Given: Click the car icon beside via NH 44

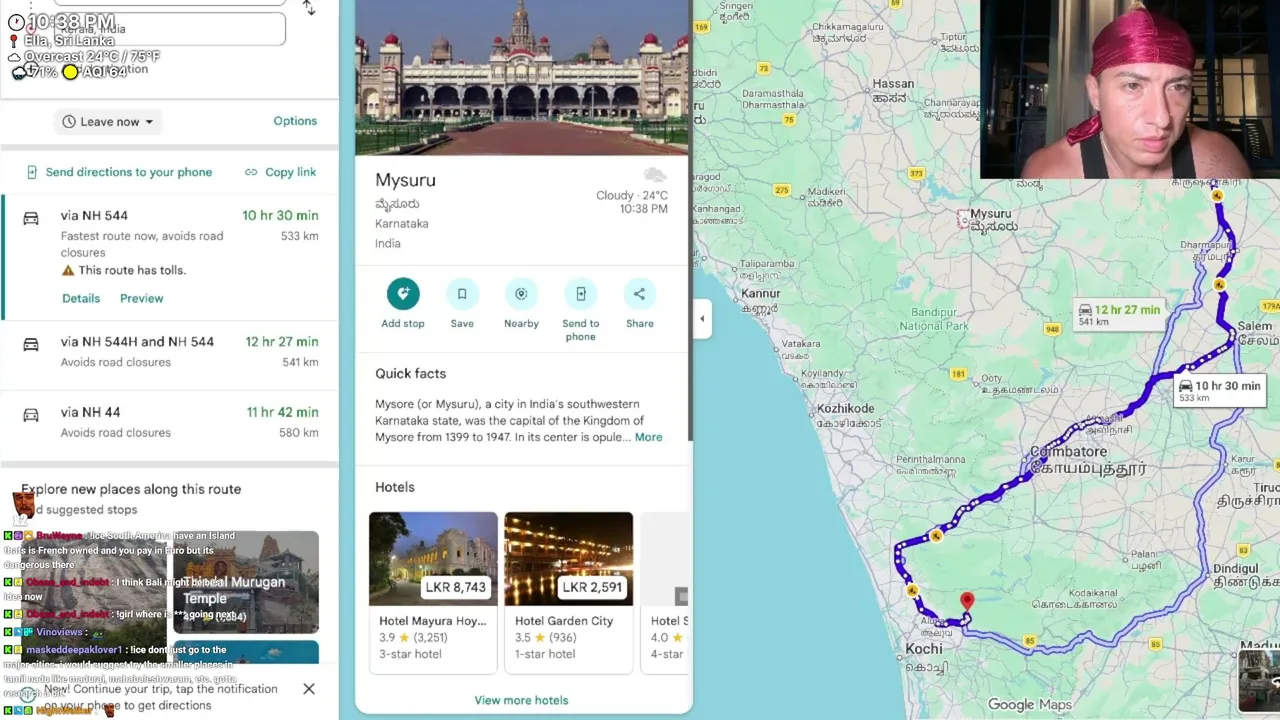Looking at the screenshot, I should (31, 414).
